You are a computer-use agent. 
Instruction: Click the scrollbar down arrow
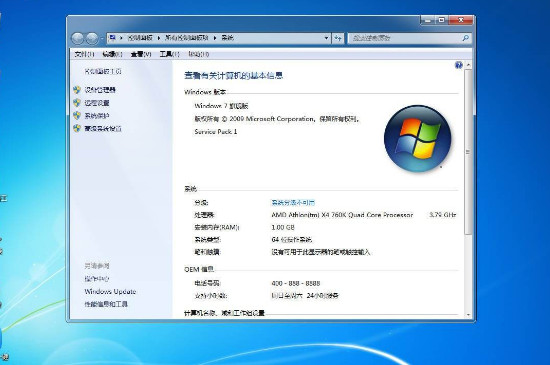pos(468,315)
